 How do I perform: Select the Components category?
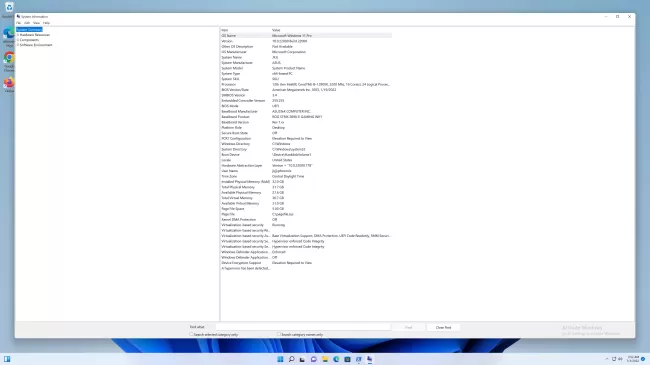[29, 40]
